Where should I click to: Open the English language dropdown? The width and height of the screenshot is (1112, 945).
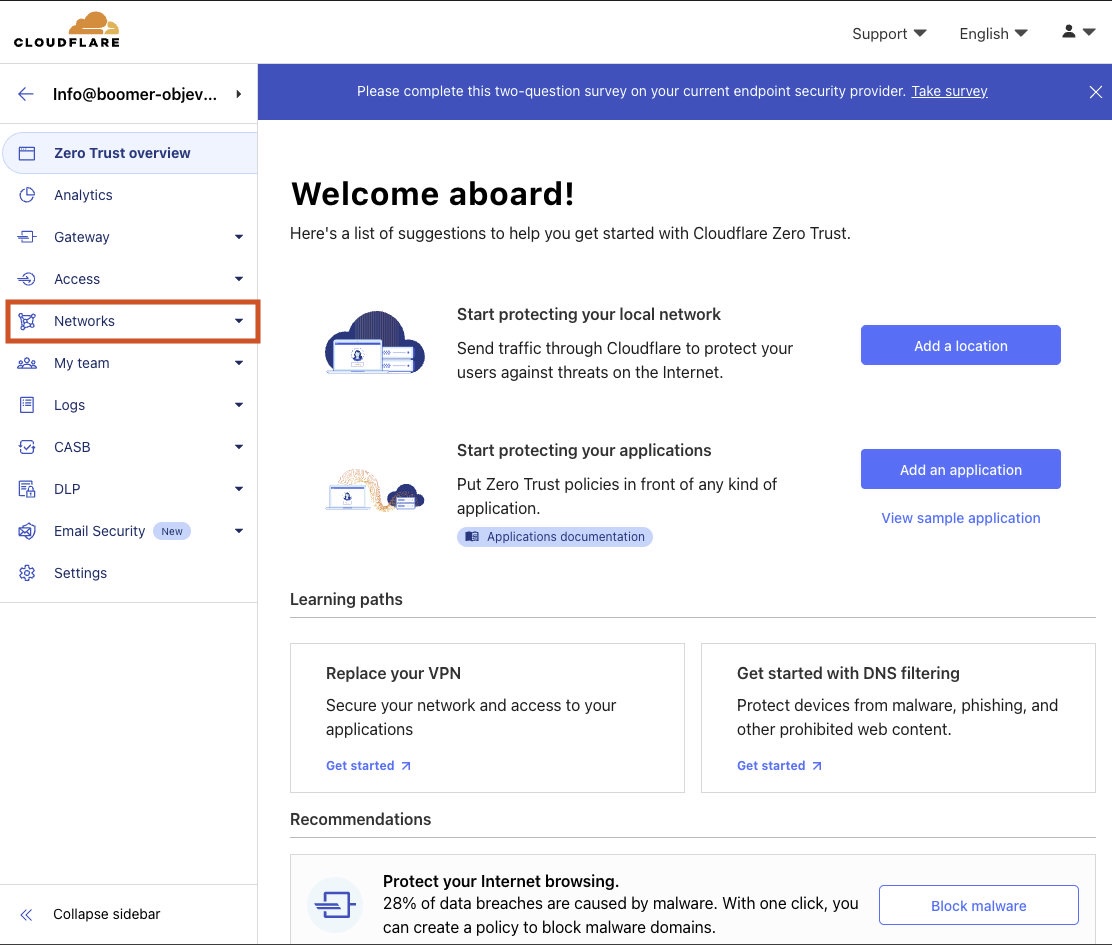coord(992,34)
